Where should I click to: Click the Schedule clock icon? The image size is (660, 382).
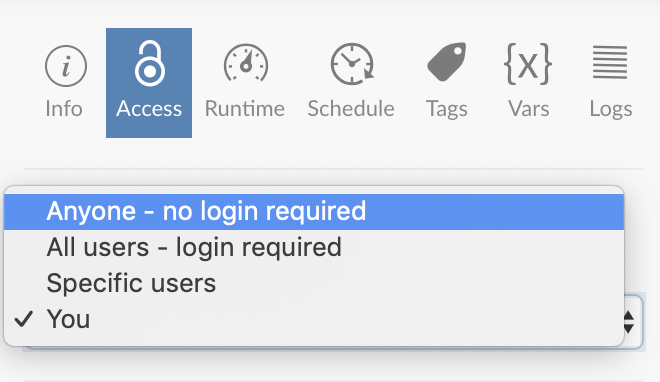(x=352, y=64)
